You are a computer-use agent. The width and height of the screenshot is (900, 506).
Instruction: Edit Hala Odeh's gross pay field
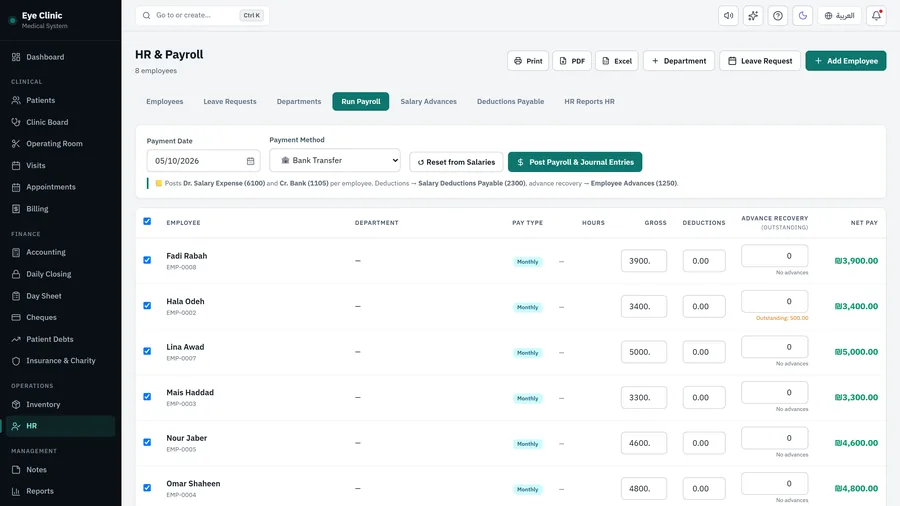pos(643,306)
